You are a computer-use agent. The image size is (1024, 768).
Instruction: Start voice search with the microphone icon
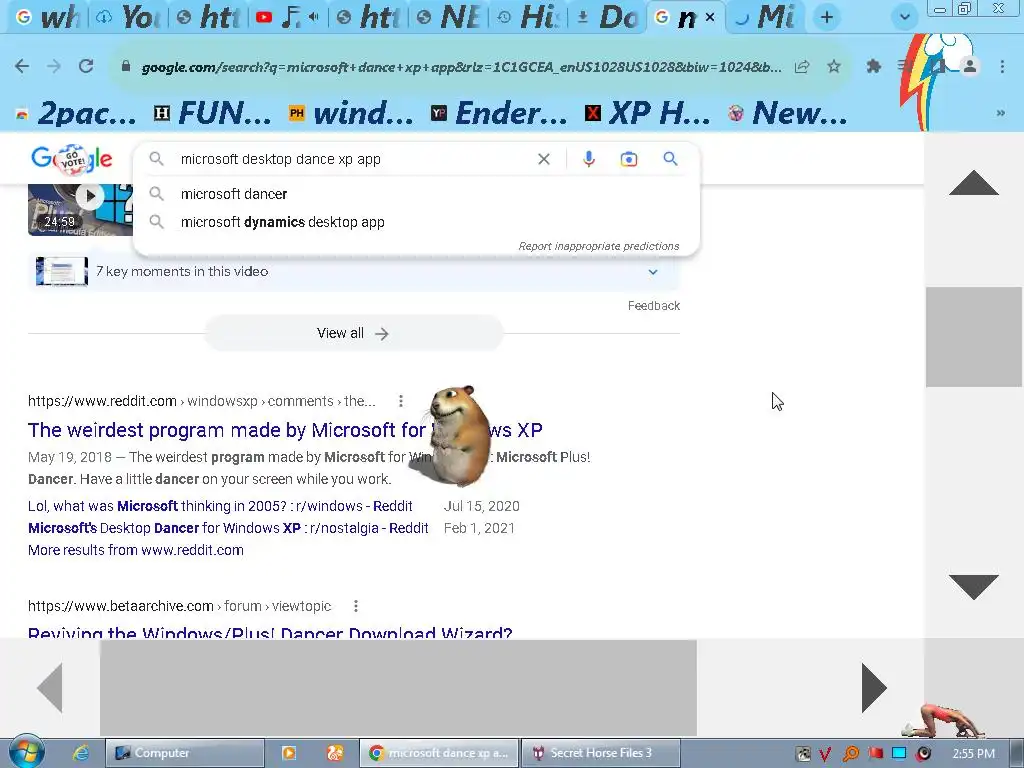coord(588,159)
